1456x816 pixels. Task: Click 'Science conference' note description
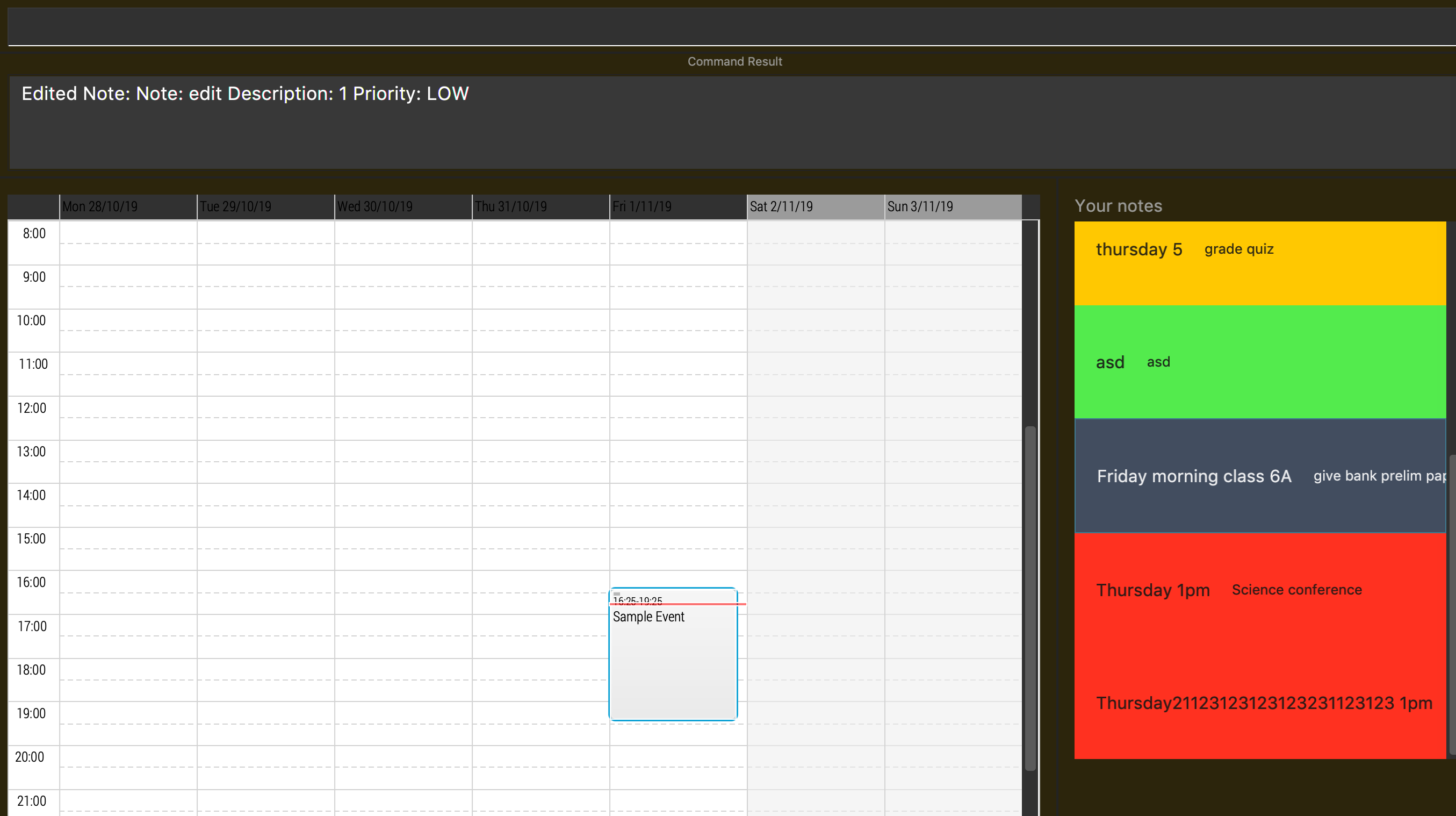coord(1296,590)
